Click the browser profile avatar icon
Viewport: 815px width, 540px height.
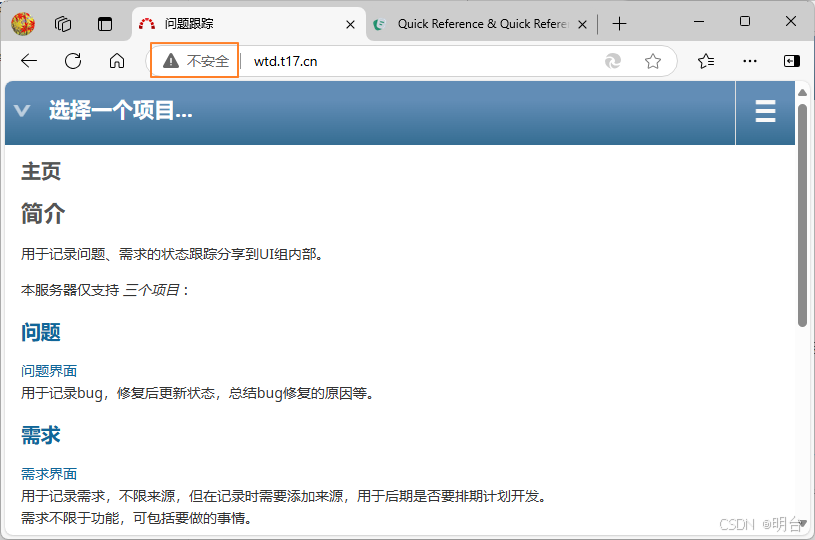[x=23, y=24]
